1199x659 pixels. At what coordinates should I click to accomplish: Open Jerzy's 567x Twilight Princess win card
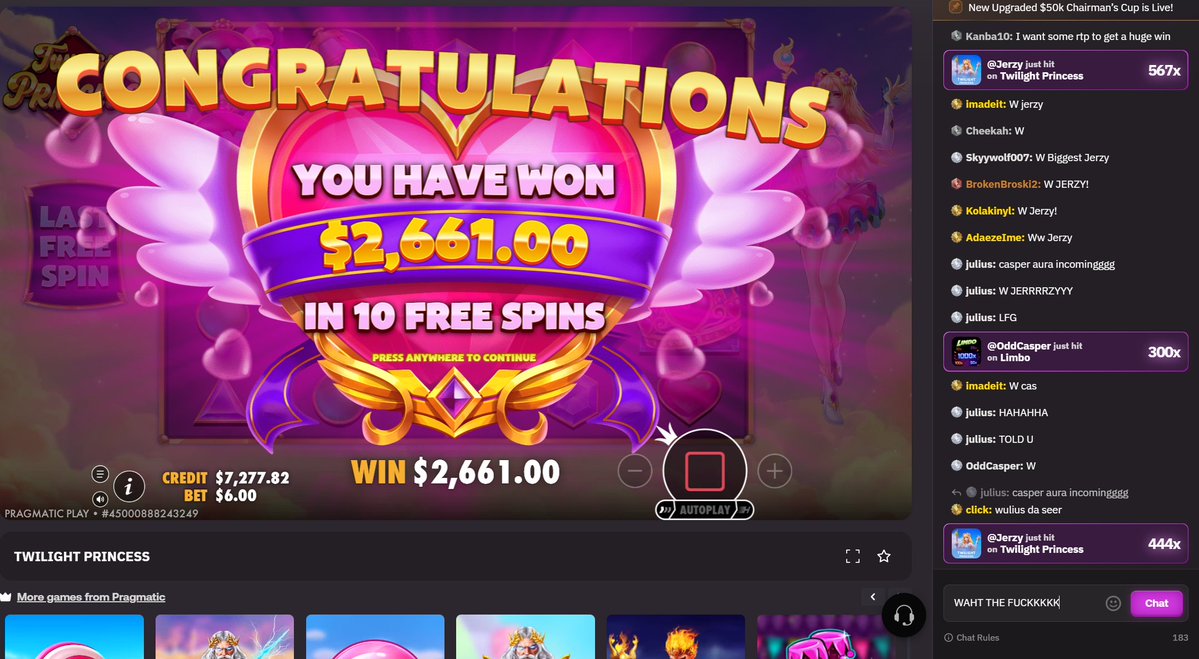(x=1066, y=70)
